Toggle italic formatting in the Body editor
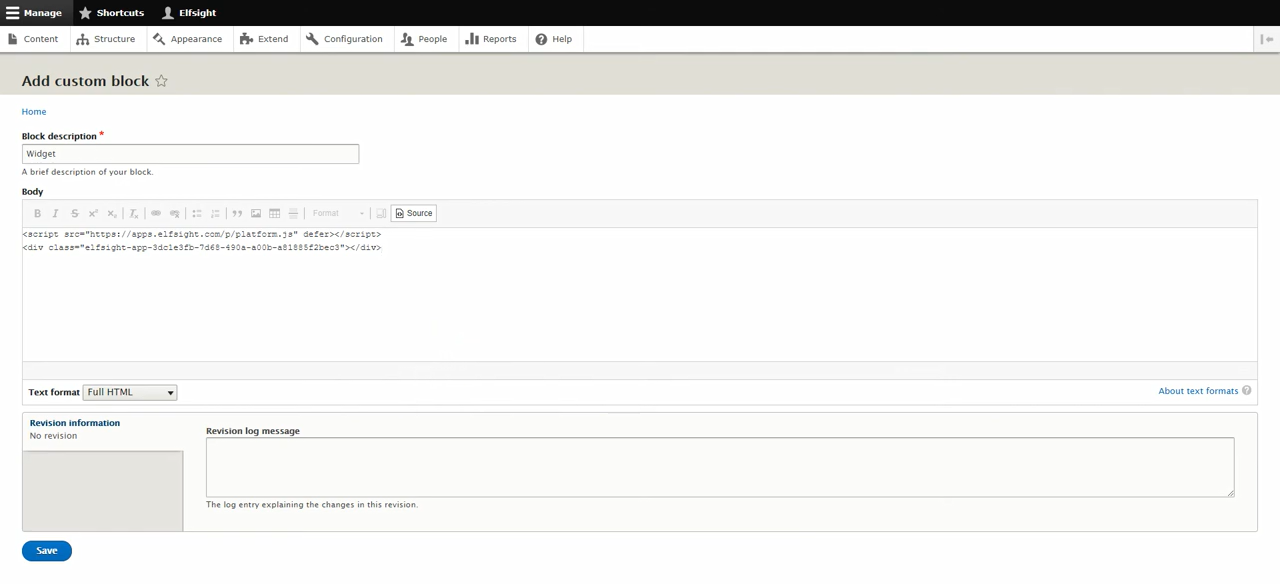This screenshot has height=584, width=1280. click(55, 213)
